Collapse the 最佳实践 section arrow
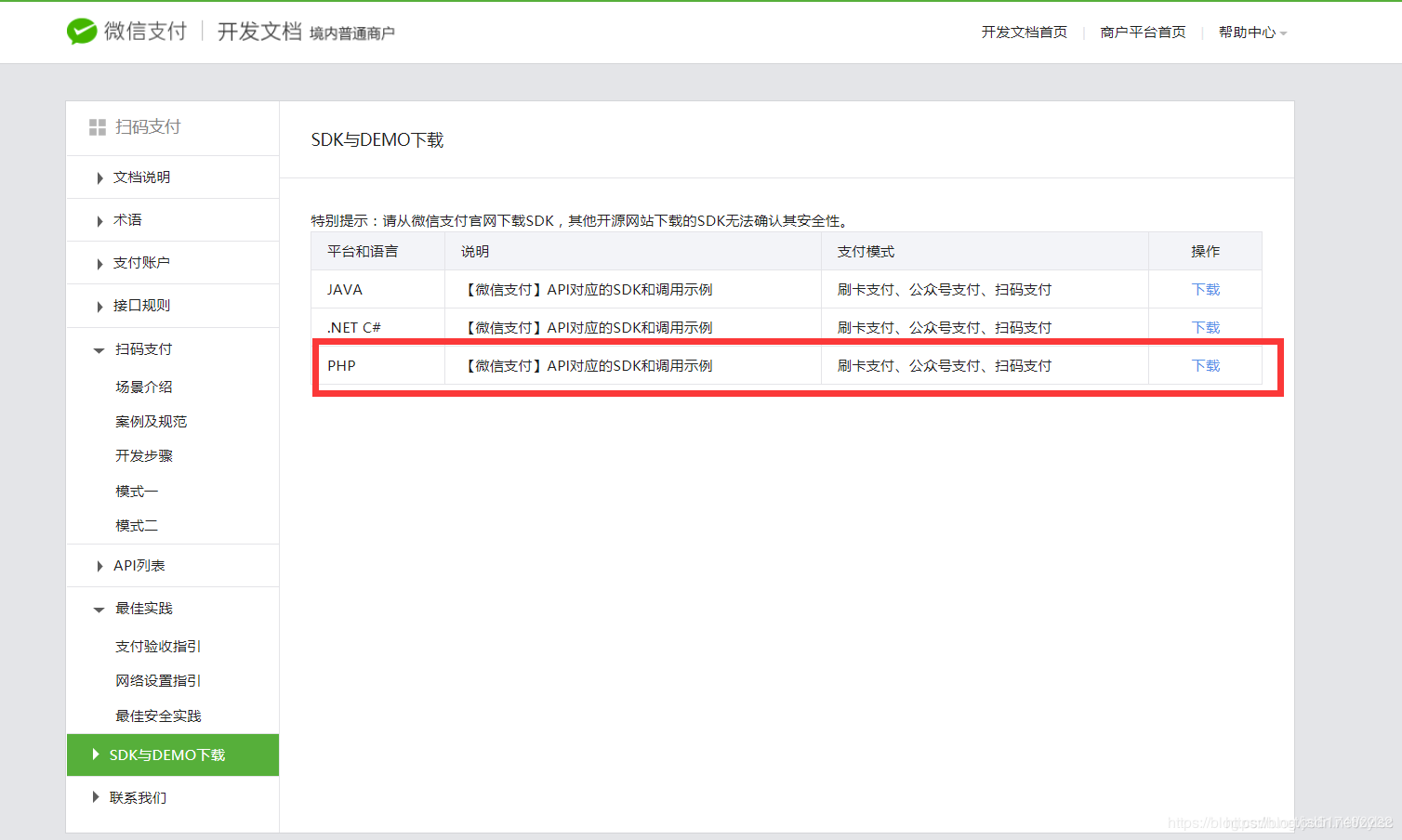Viewport: 1402px width, 840px height. coord(99,610)
